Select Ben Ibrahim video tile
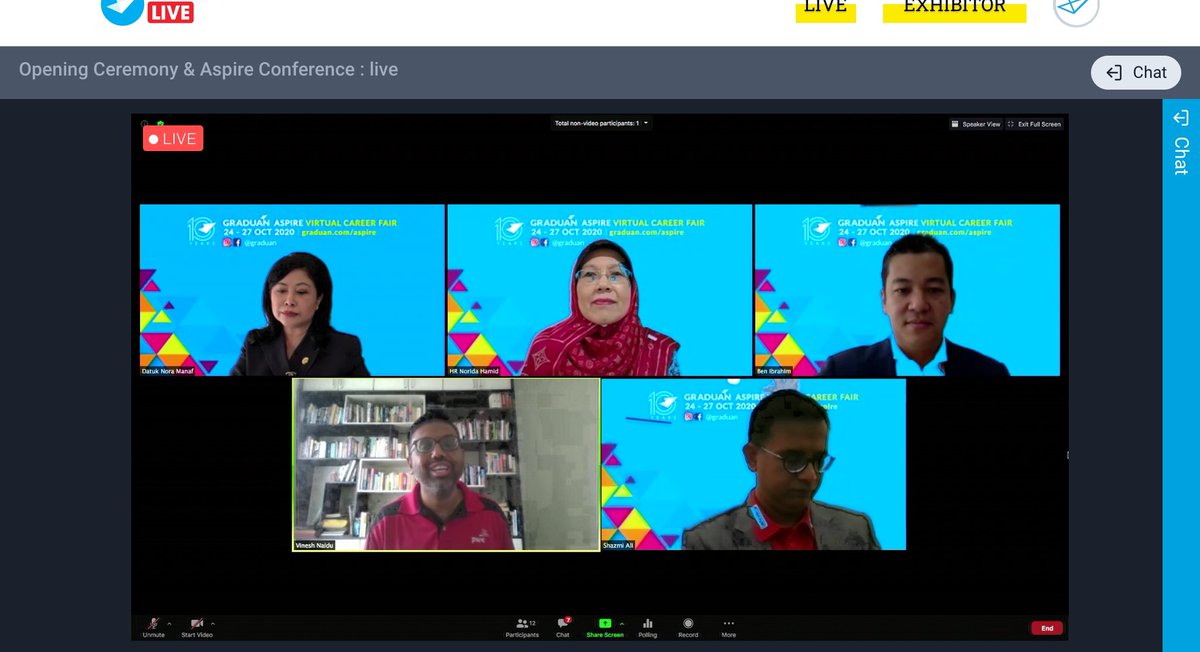 coord(907,290)
